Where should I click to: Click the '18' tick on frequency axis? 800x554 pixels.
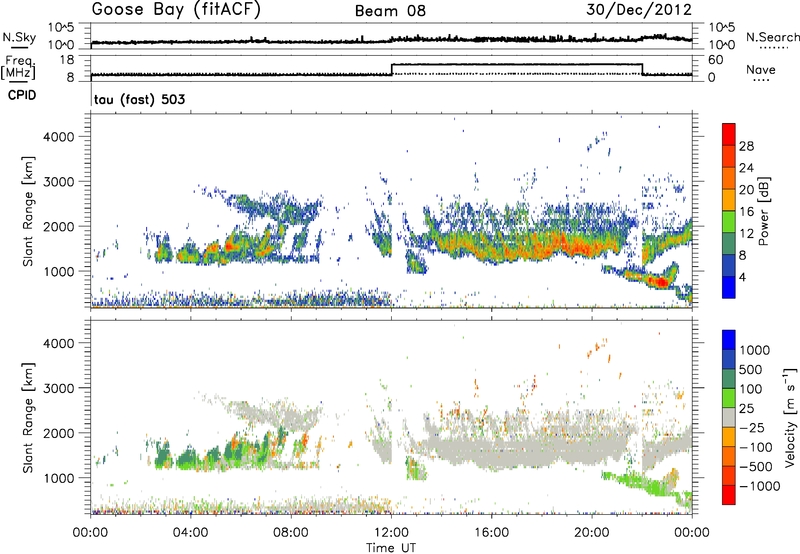pos(67,60)
